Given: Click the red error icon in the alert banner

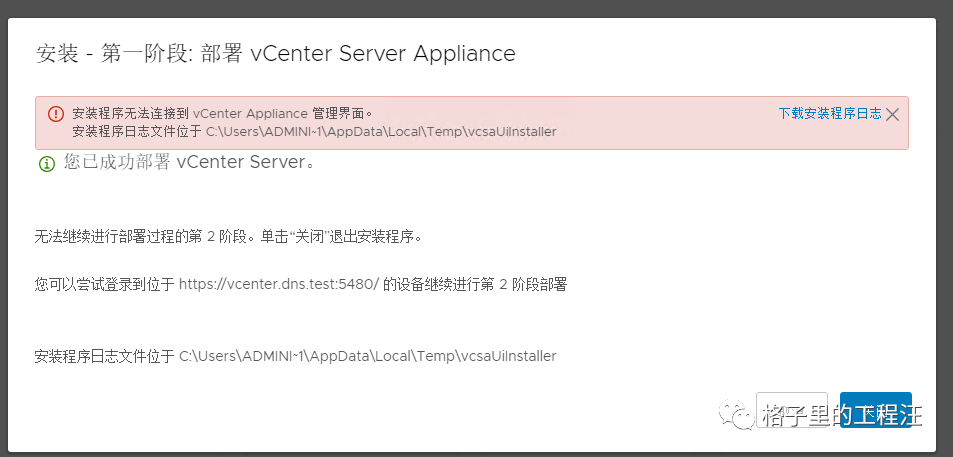Looking at the screenshot, I should click(x=56, y=114).
